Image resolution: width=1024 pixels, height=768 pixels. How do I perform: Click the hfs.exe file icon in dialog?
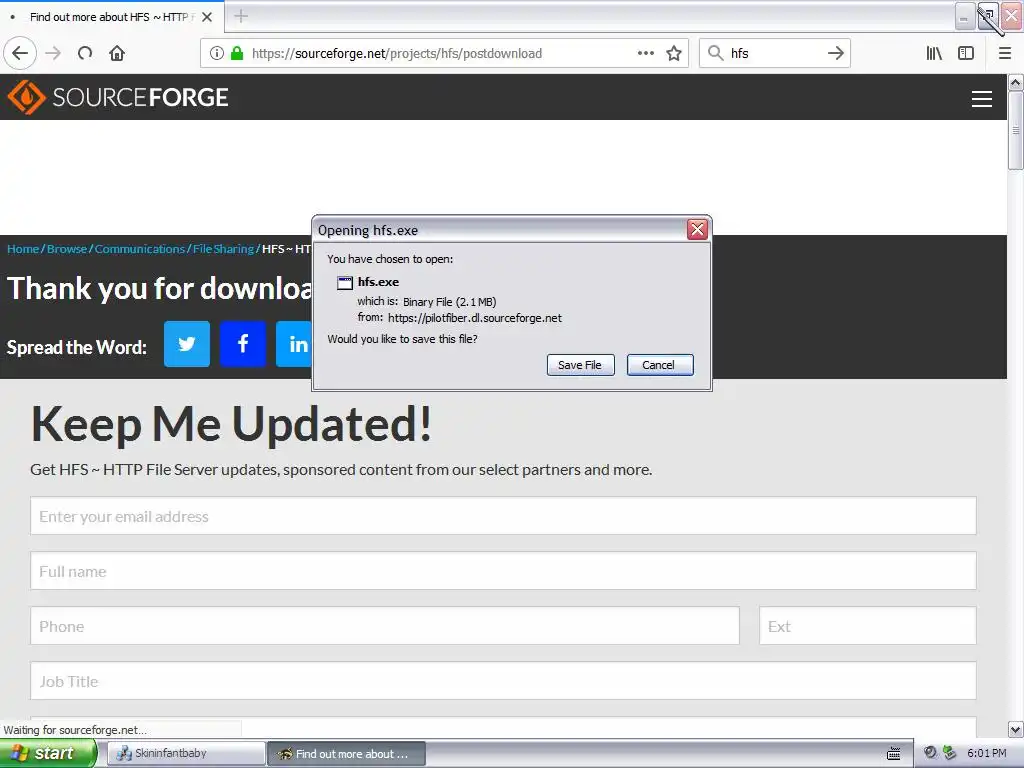(345, 282)
